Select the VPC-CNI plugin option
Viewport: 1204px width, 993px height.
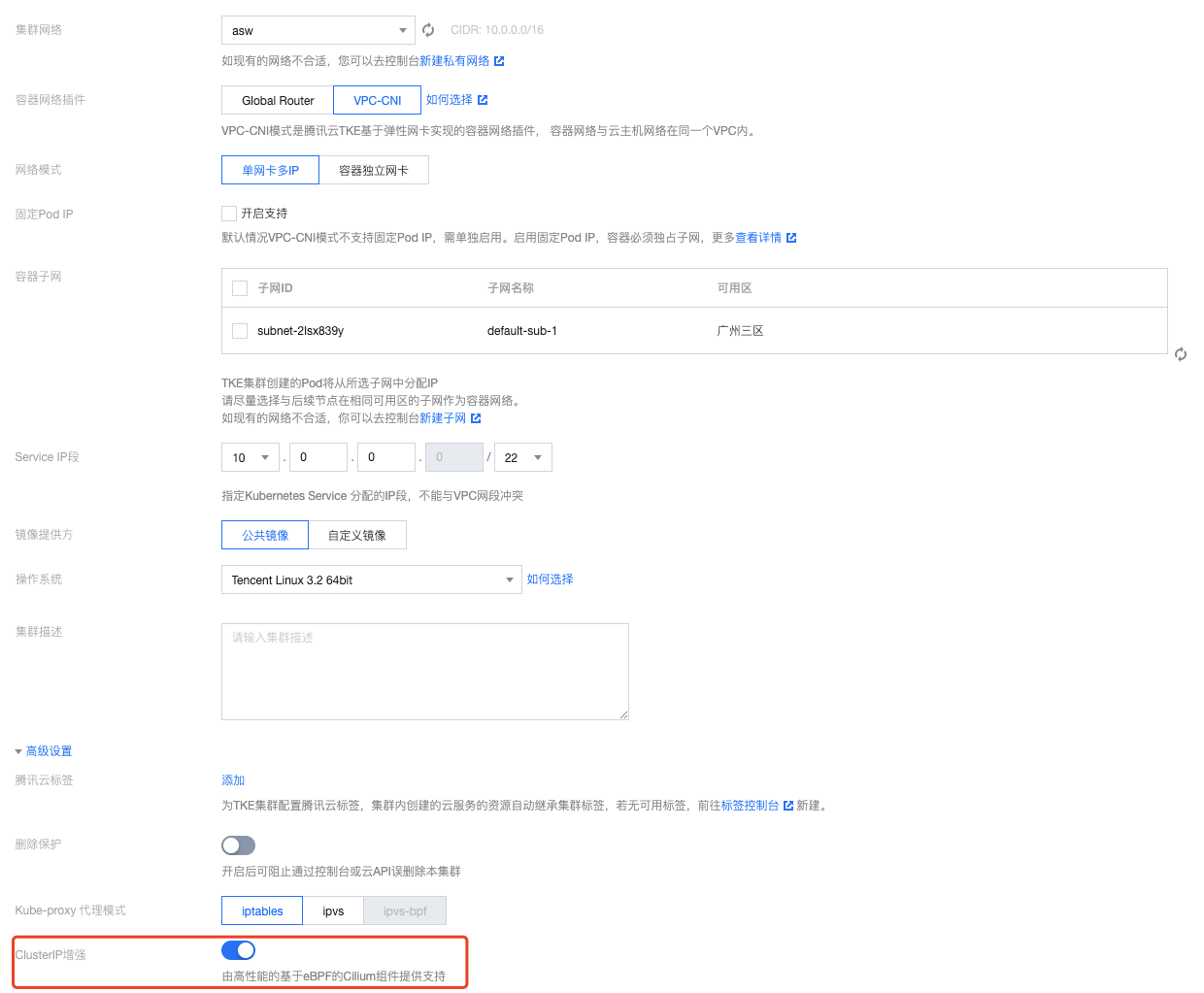click(x=378, y=100)
